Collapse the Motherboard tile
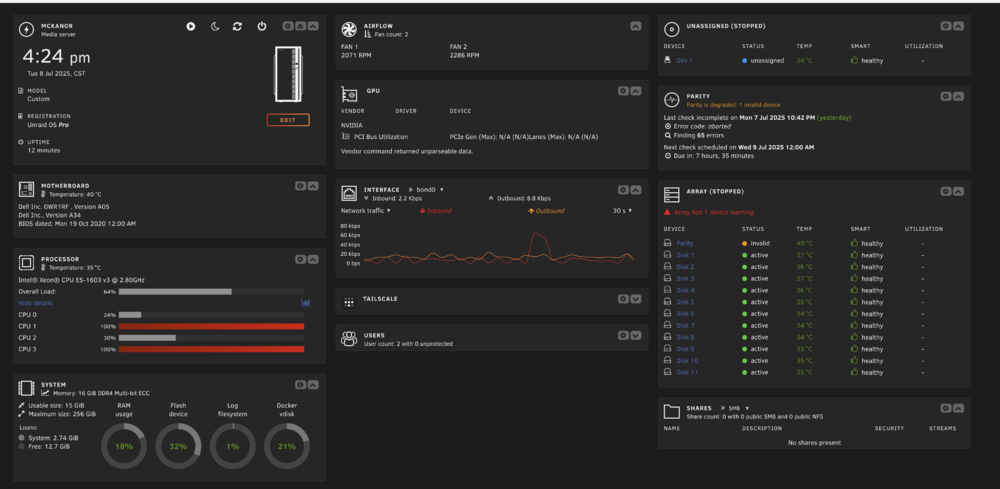 312,186
